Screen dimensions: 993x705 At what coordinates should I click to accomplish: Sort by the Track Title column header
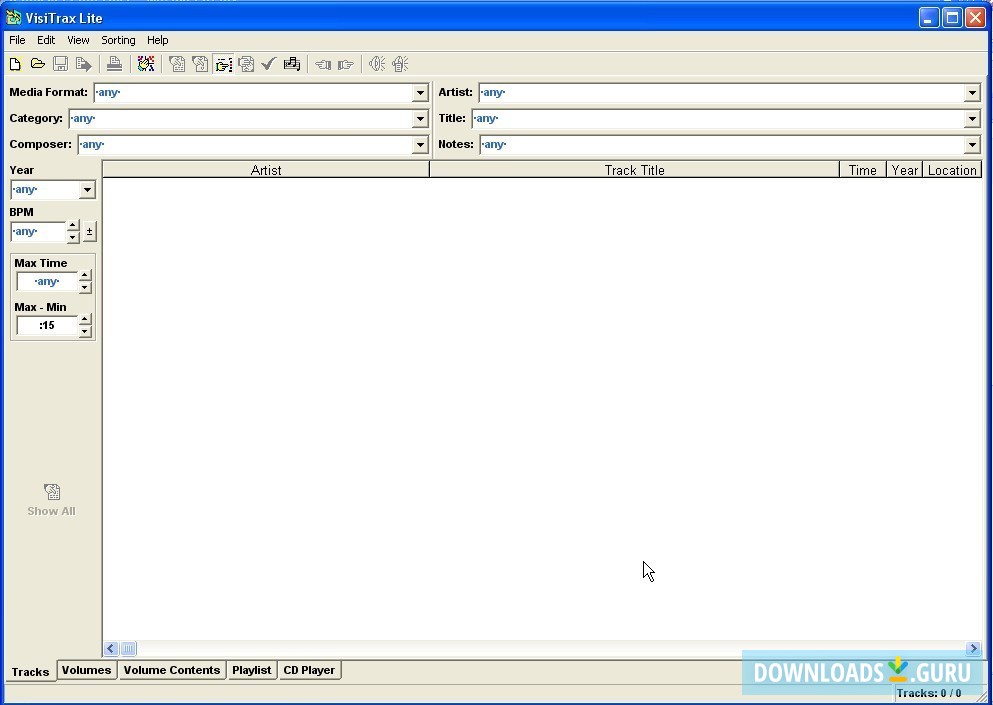635,170
